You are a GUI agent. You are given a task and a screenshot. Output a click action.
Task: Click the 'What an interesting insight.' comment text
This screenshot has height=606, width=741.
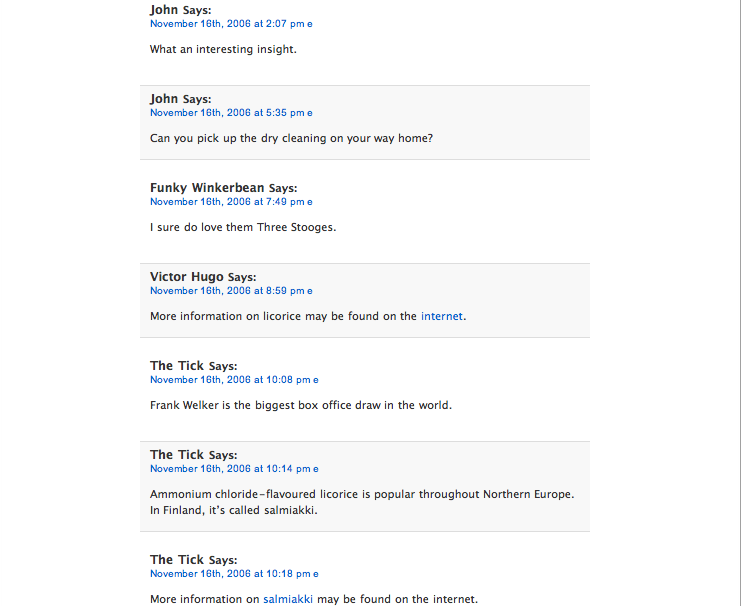(x=223, y=49)
